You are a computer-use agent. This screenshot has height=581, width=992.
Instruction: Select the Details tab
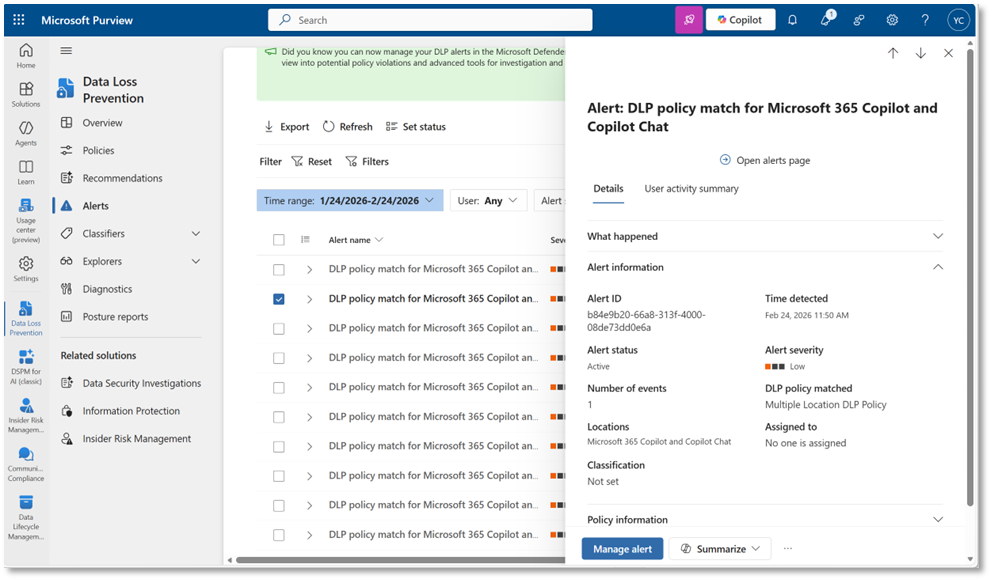point(608,189)
